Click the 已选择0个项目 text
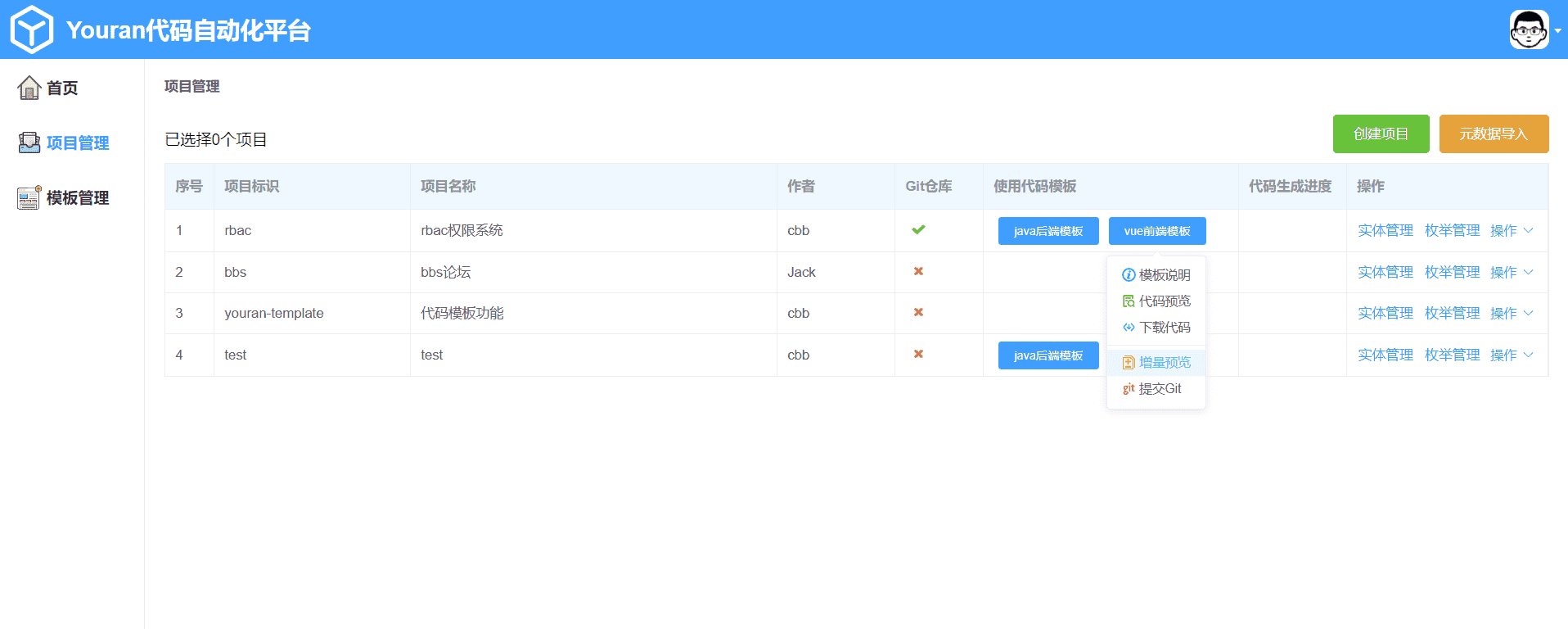 click(x=216, y=140)
